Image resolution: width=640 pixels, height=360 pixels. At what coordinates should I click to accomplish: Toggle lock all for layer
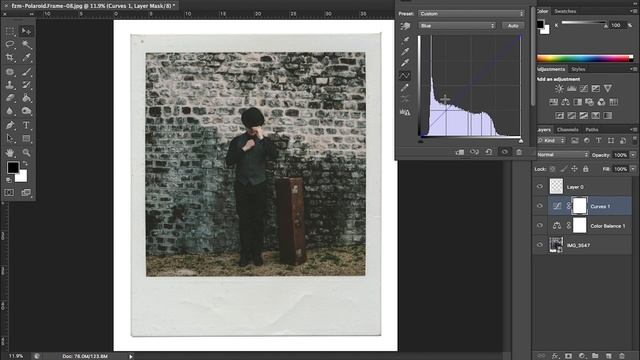point(586,169)
